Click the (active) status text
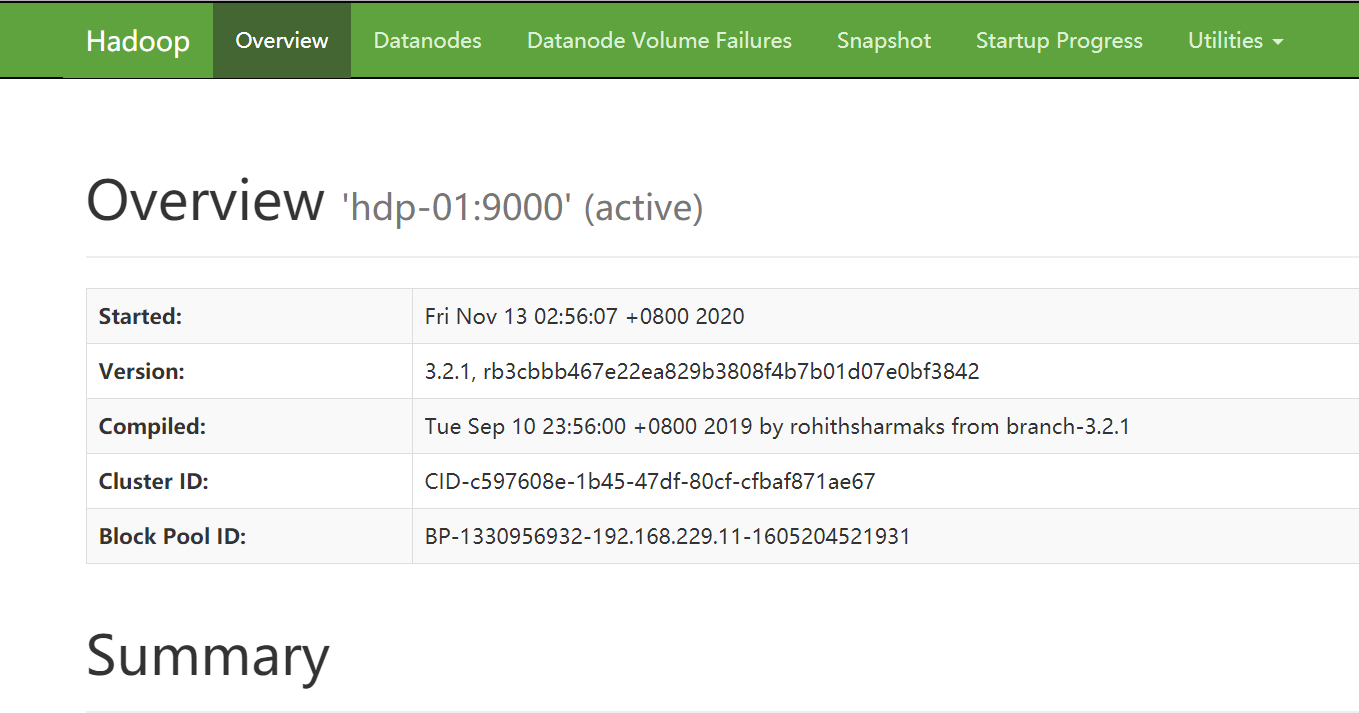This screenshot has width=1359, height=713. tap(643, 207)
